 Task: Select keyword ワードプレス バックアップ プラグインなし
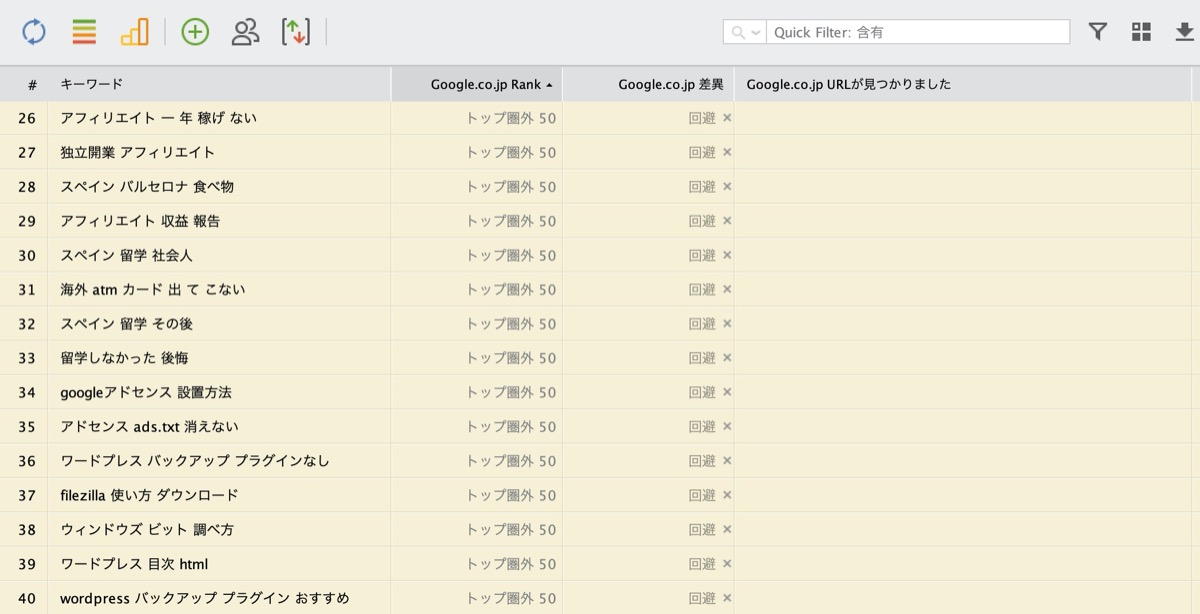195,461
